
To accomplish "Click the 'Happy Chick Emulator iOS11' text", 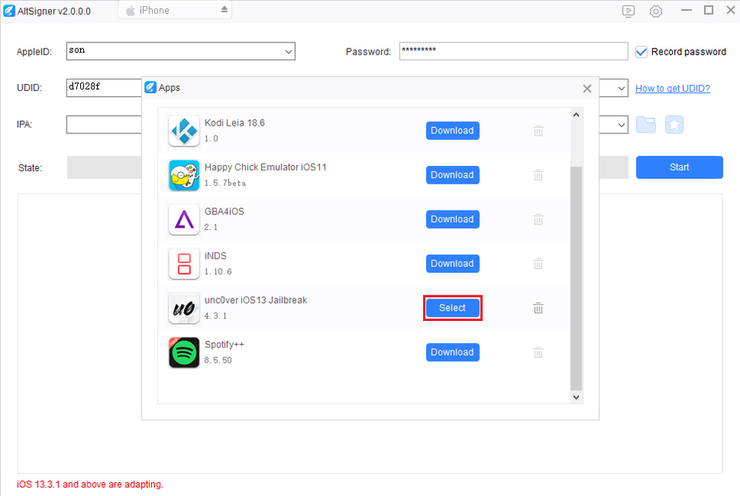I will [x=265, y=167].
